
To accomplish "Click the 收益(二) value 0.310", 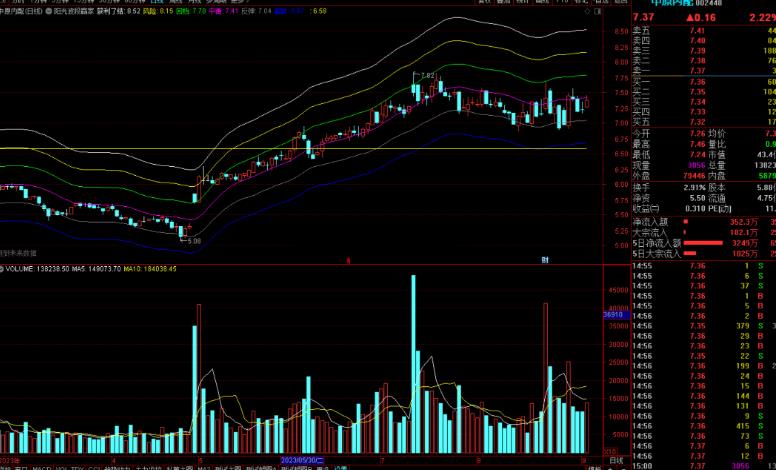I will (x=695, y=208).
